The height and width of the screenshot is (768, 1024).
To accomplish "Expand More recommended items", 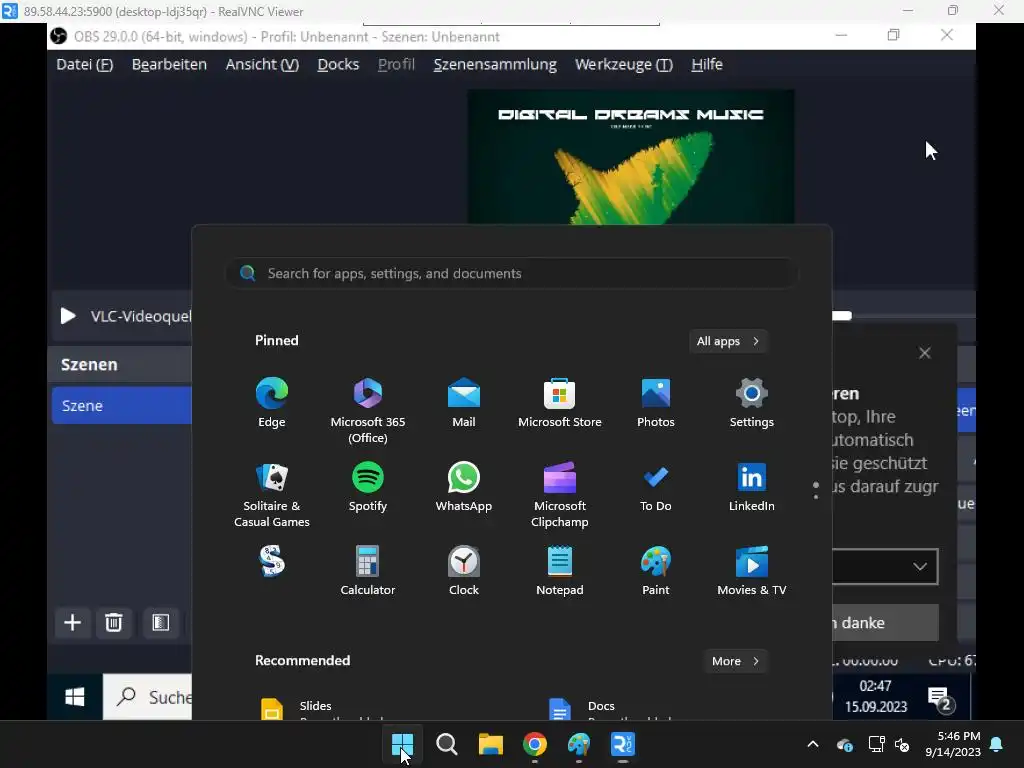I will point(735,661).
